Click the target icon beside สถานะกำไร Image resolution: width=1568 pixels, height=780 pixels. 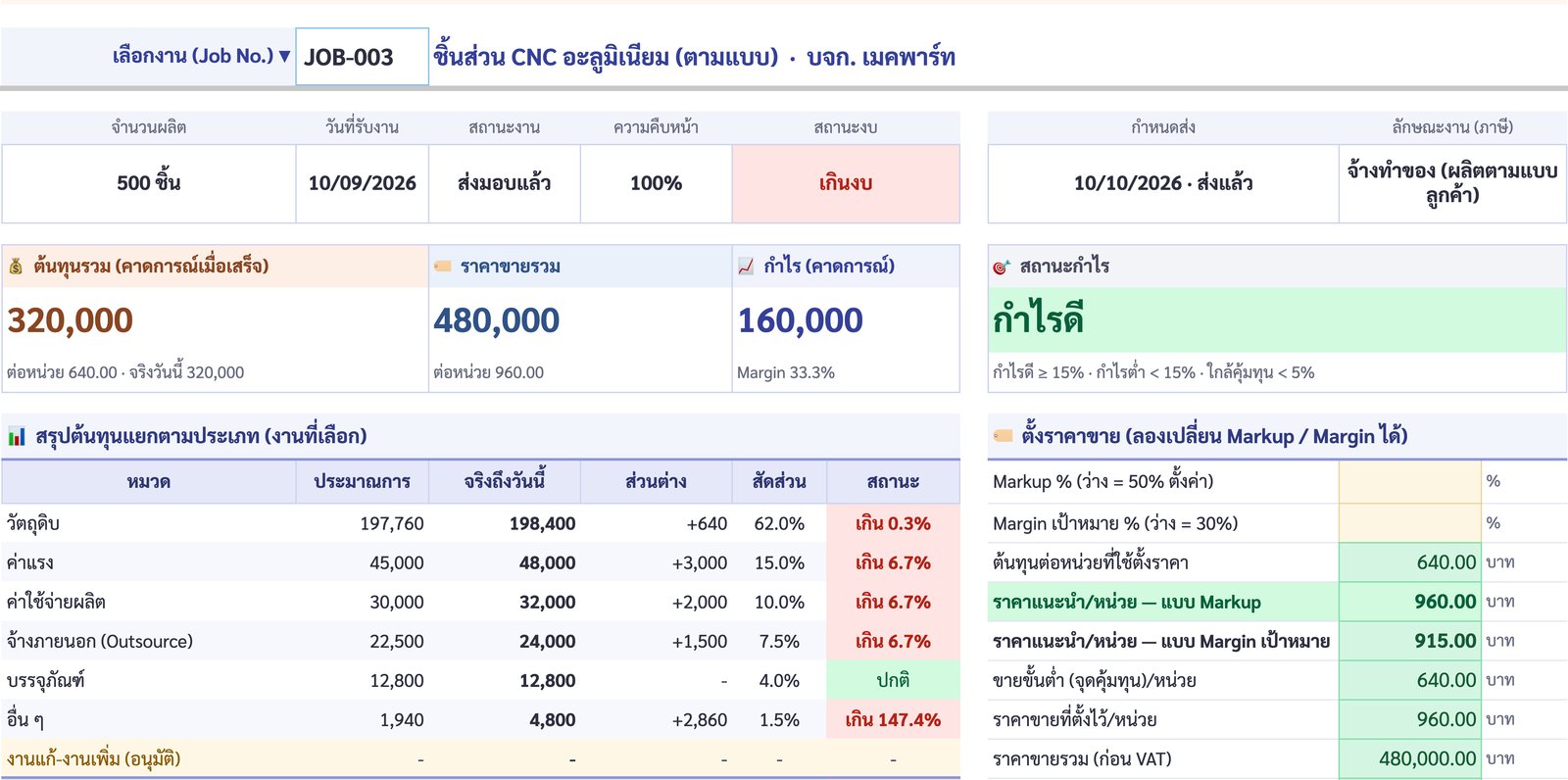point(1001,267)
